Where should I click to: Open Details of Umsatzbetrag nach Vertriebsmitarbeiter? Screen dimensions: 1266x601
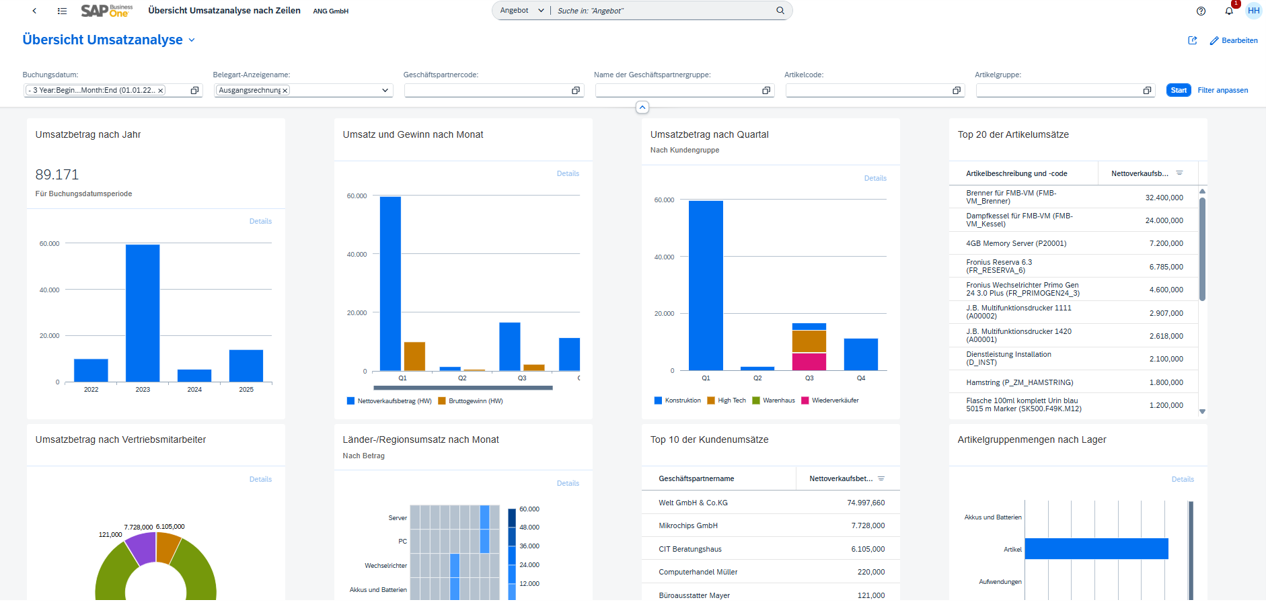(260, 479)
